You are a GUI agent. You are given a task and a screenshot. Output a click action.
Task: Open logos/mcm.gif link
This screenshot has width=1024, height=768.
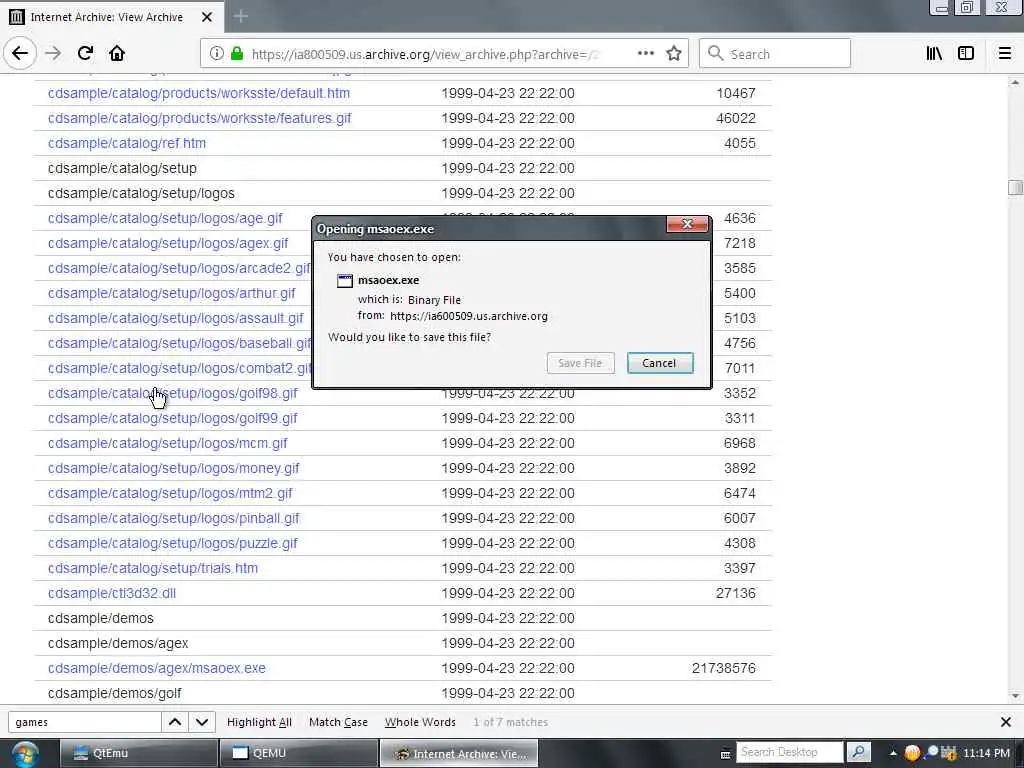click(x=168, y=443)
